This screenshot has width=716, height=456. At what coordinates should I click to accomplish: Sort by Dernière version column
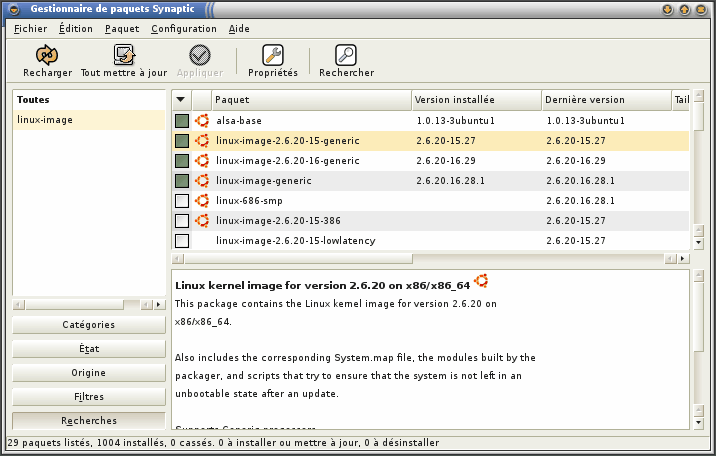click(x=606, y=100)
